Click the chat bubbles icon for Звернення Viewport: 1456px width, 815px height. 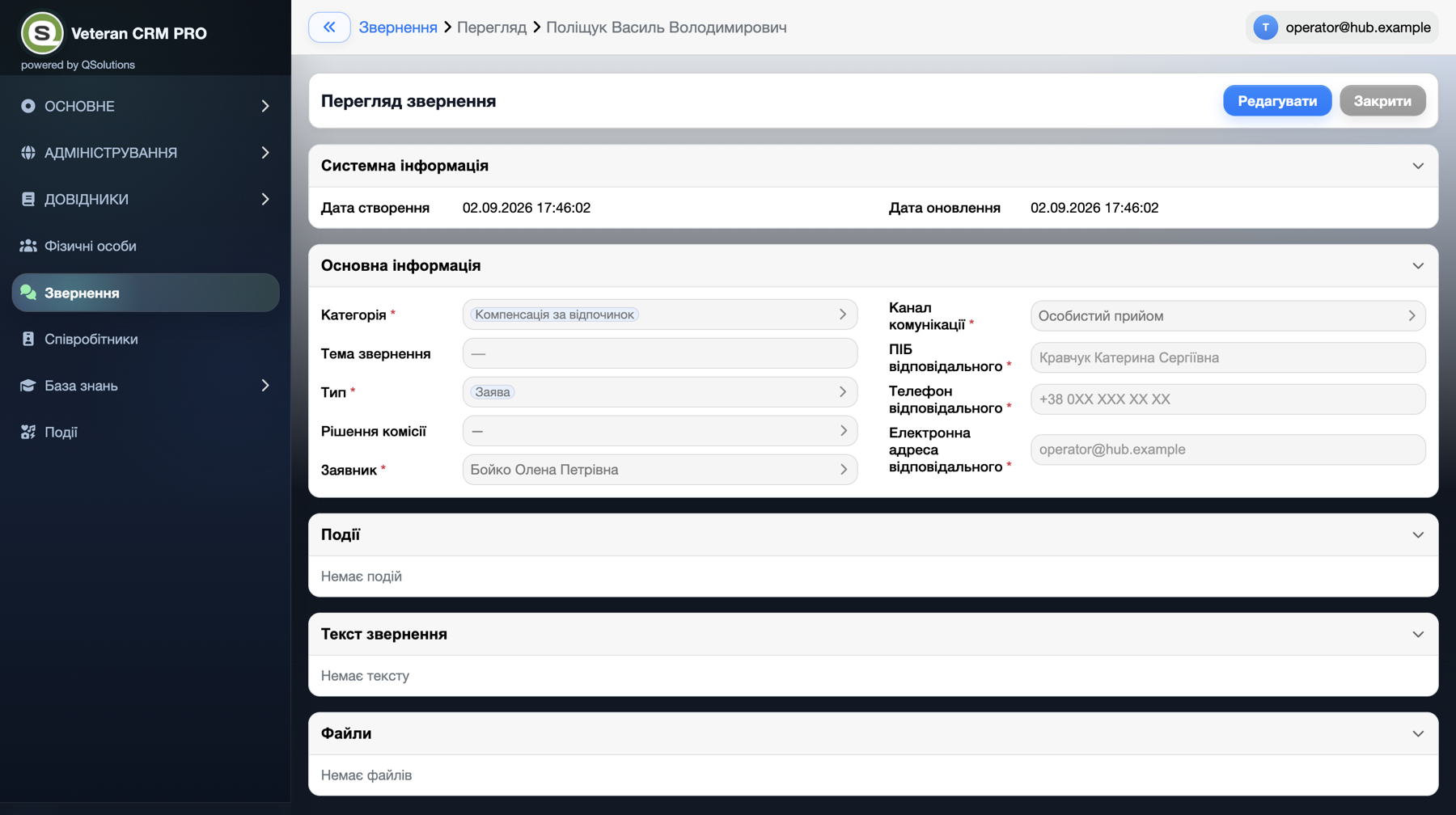28,293
